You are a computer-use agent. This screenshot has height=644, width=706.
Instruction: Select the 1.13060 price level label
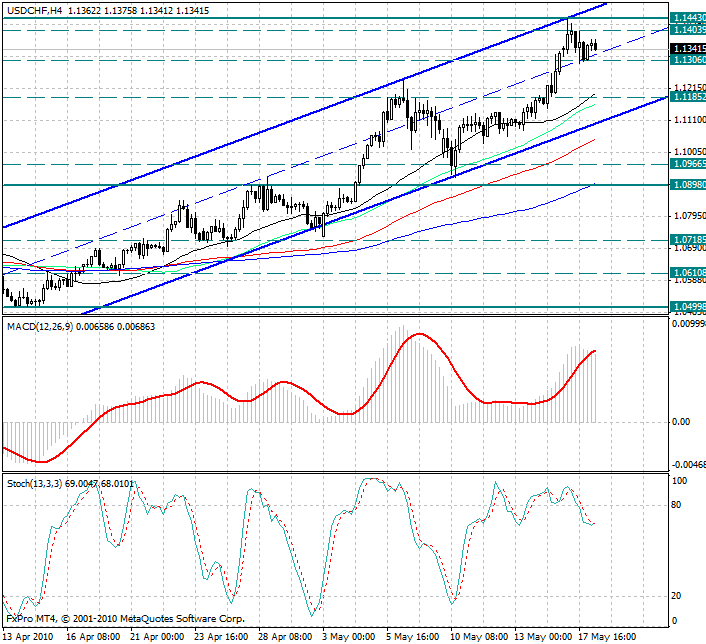tap(688, 59)
